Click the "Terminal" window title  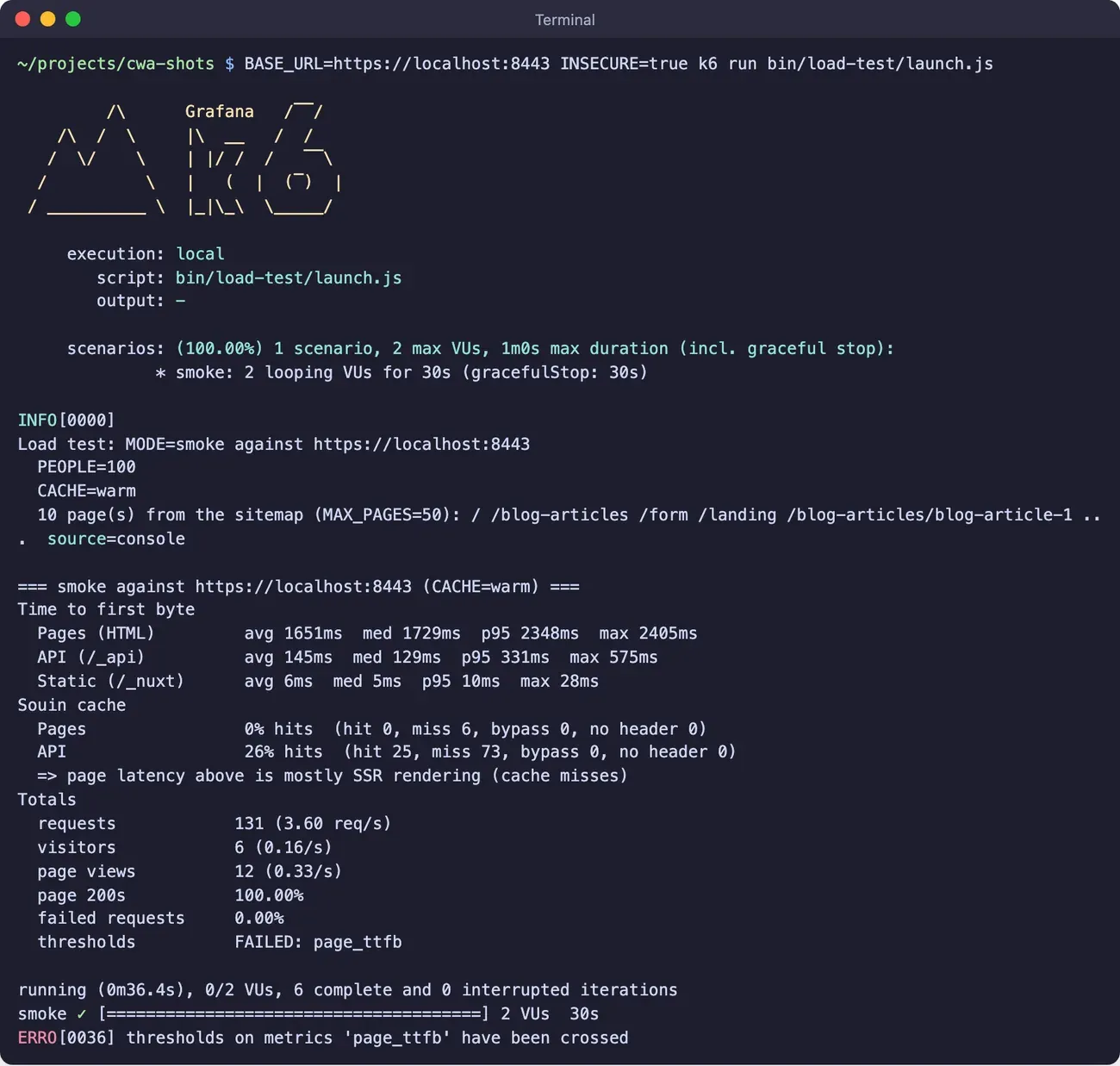point(564,20)
